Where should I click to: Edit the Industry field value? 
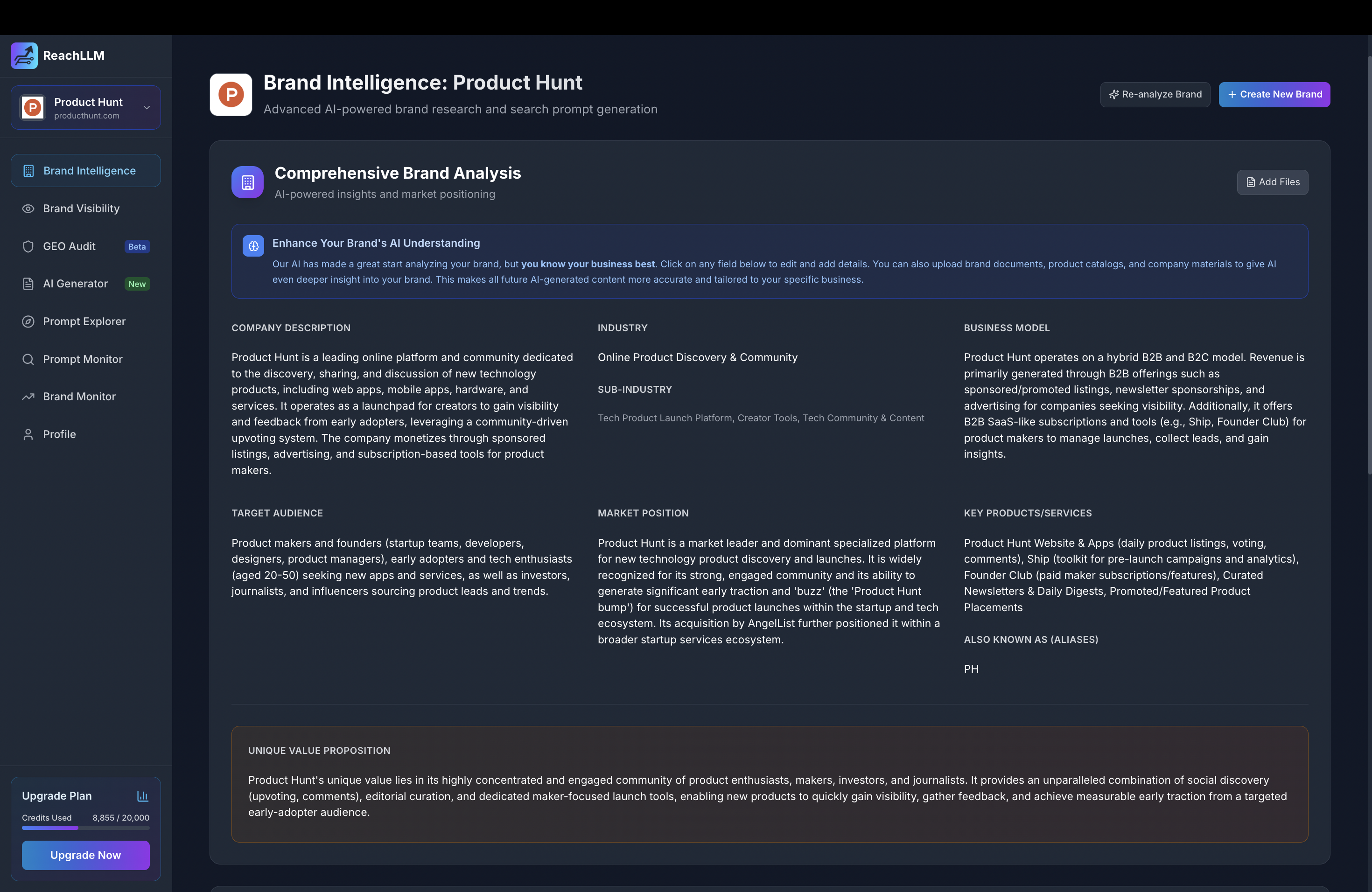[x=698, y=357]
